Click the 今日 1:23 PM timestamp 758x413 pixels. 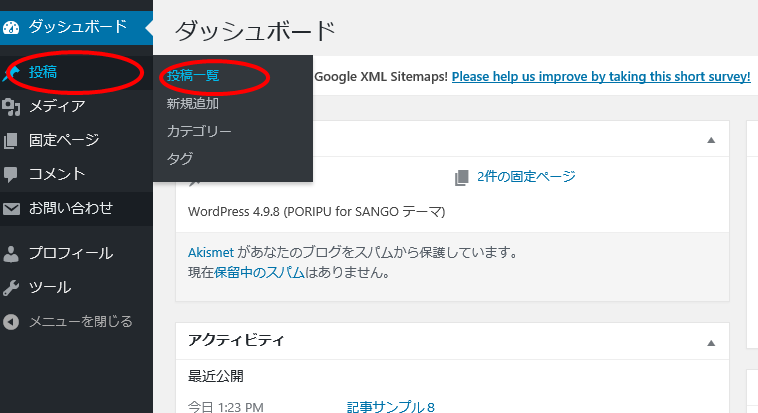226,407
